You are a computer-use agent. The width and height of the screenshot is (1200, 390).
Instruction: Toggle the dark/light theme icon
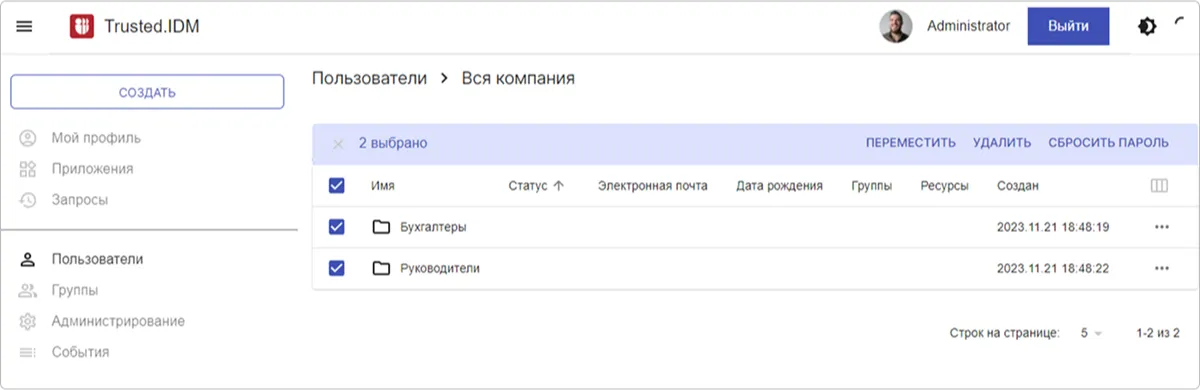click(1148, 27)
